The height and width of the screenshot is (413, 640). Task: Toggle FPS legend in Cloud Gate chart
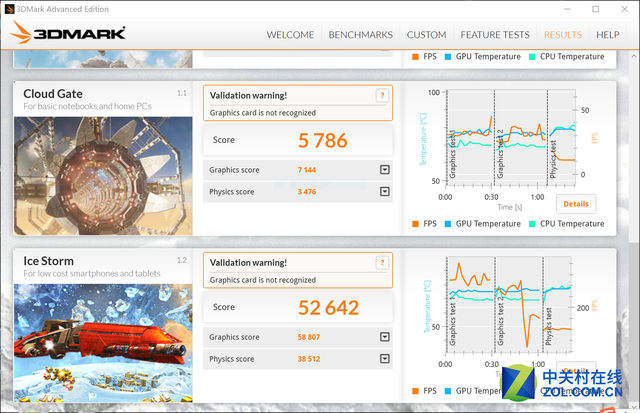tap(424, 224)
